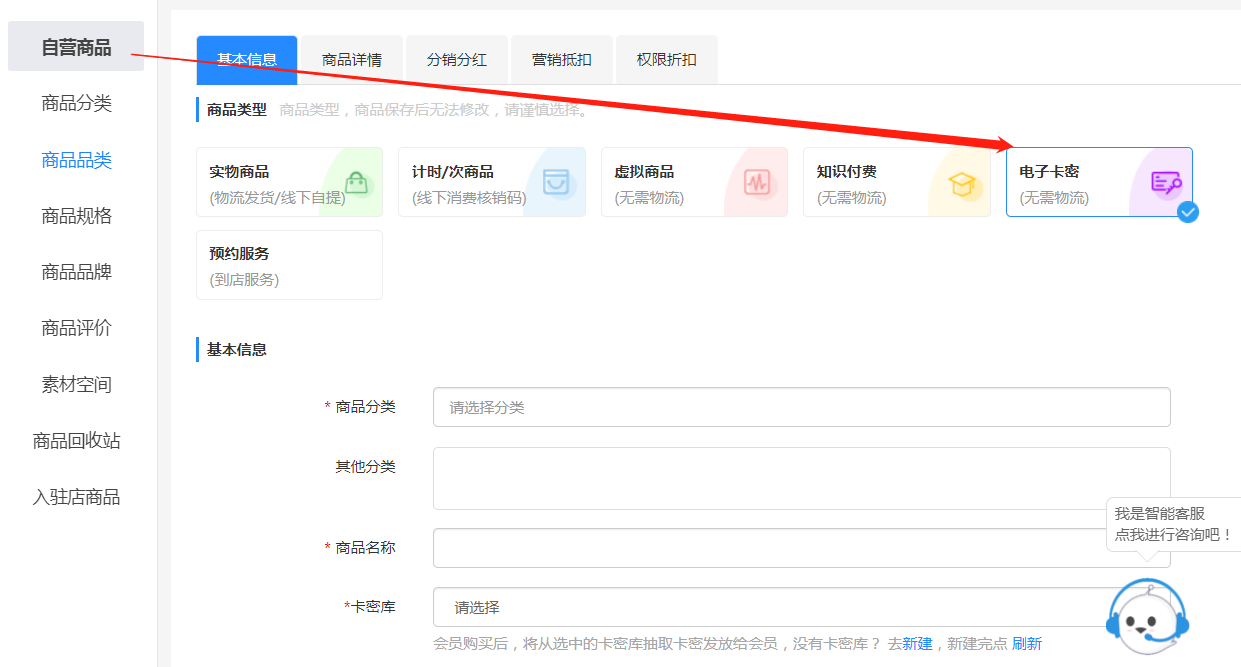Open the 其他分类 selection field
1241x667 pixels.
(x=800, y=478)
